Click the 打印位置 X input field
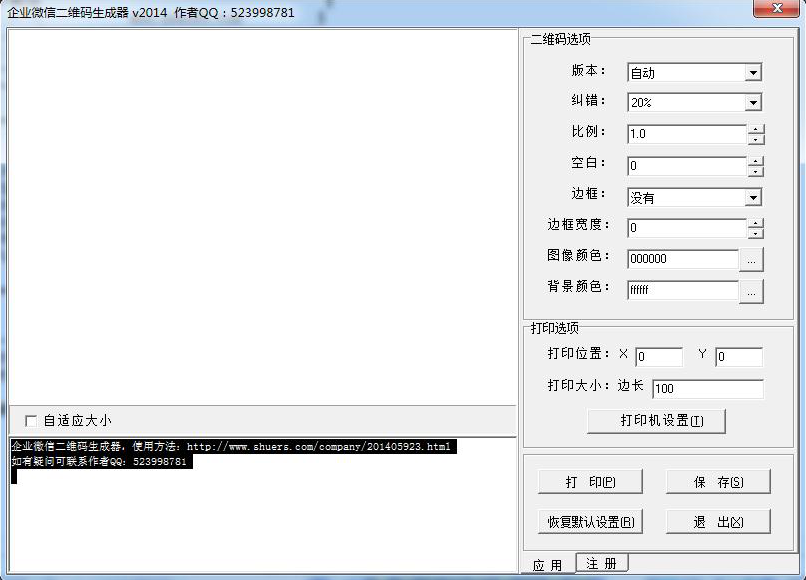806x580 pixels. pos(658,357)
